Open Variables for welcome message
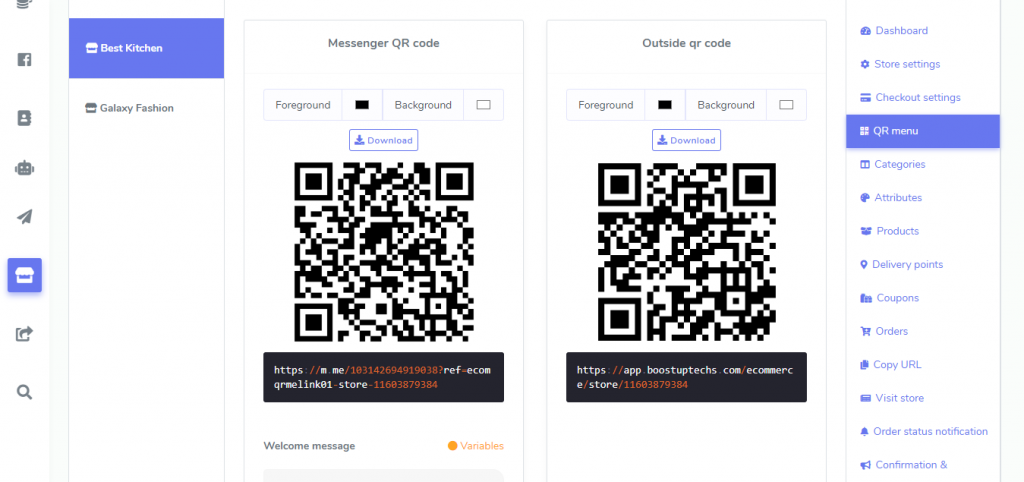 click(476, 446)
